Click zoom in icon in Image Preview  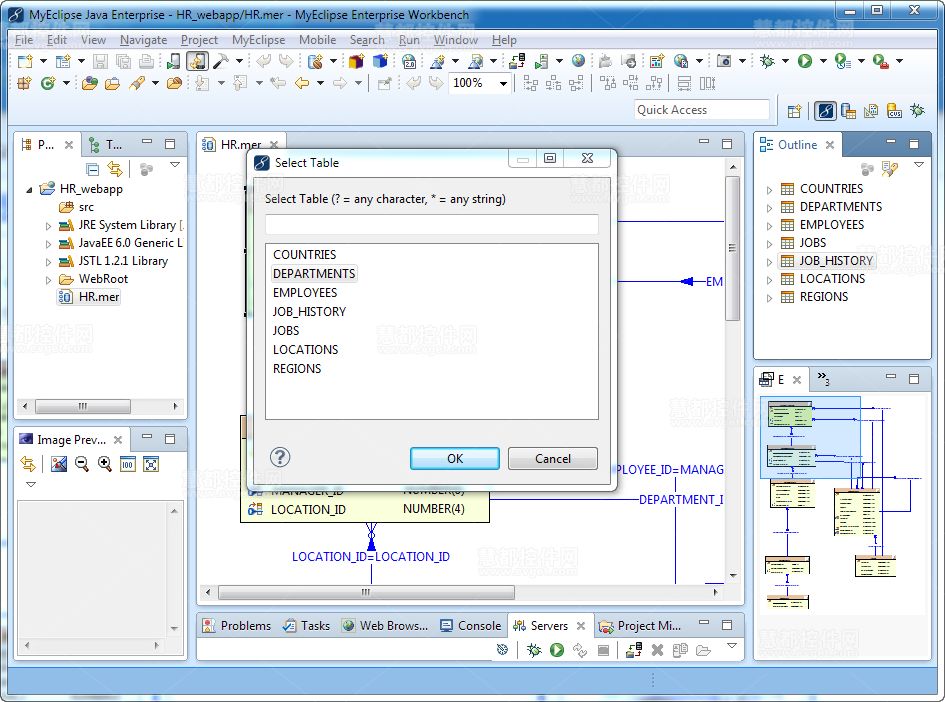(x=104, y=464)
